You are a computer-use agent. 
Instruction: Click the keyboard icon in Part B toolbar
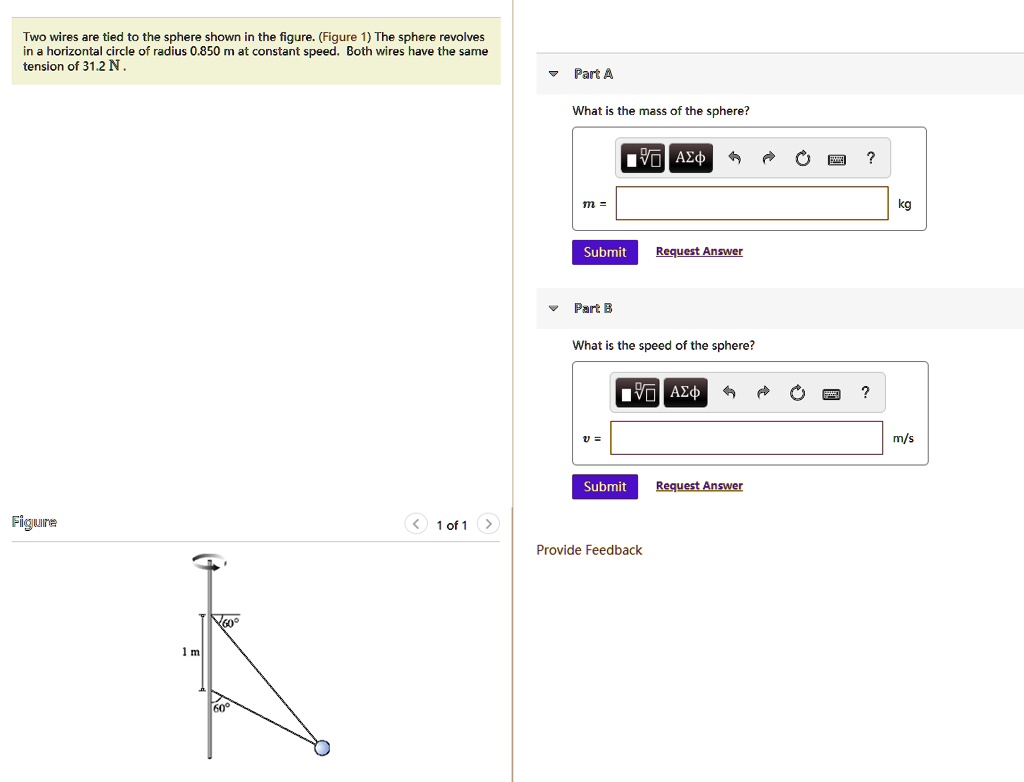[831, 392]
